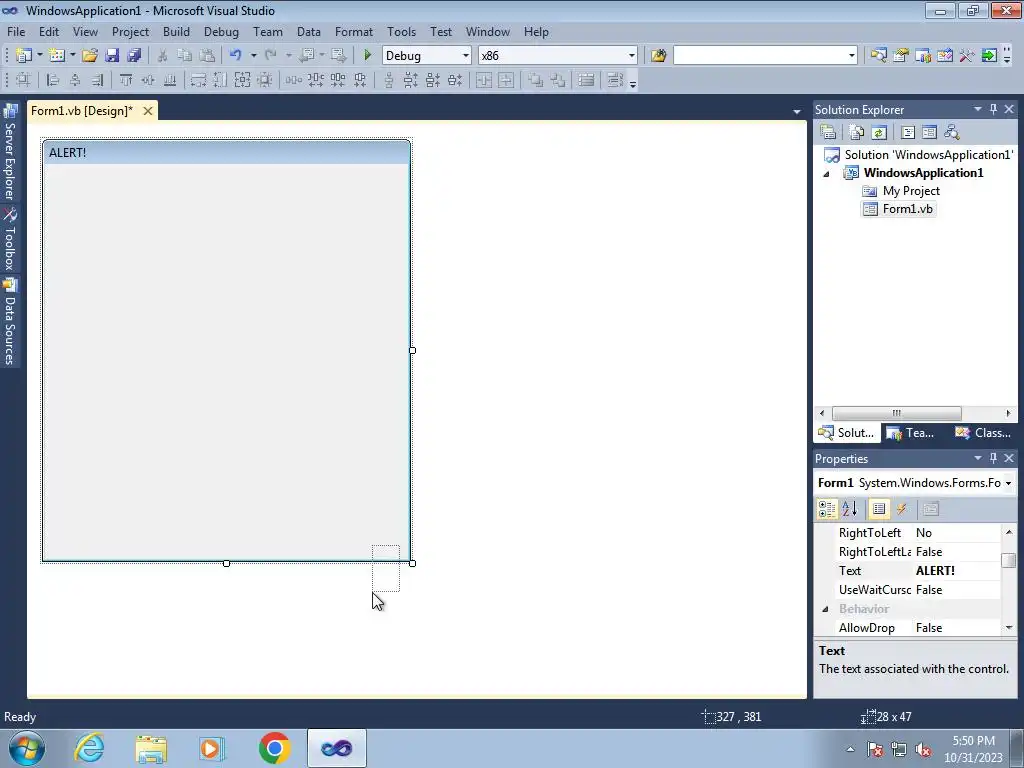The image size is (1024, 768).
Task: Open Windows Explorer folder on the taskbar
Action: tap(151, 748)
